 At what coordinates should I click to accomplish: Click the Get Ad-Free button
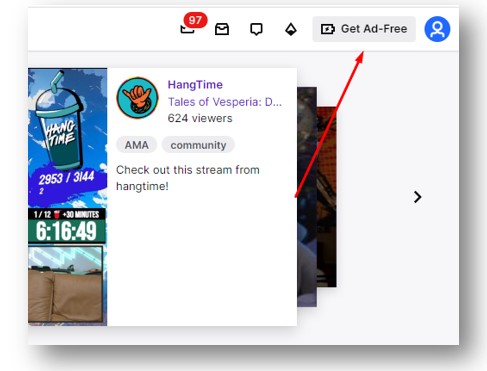[x=364, y=29]
